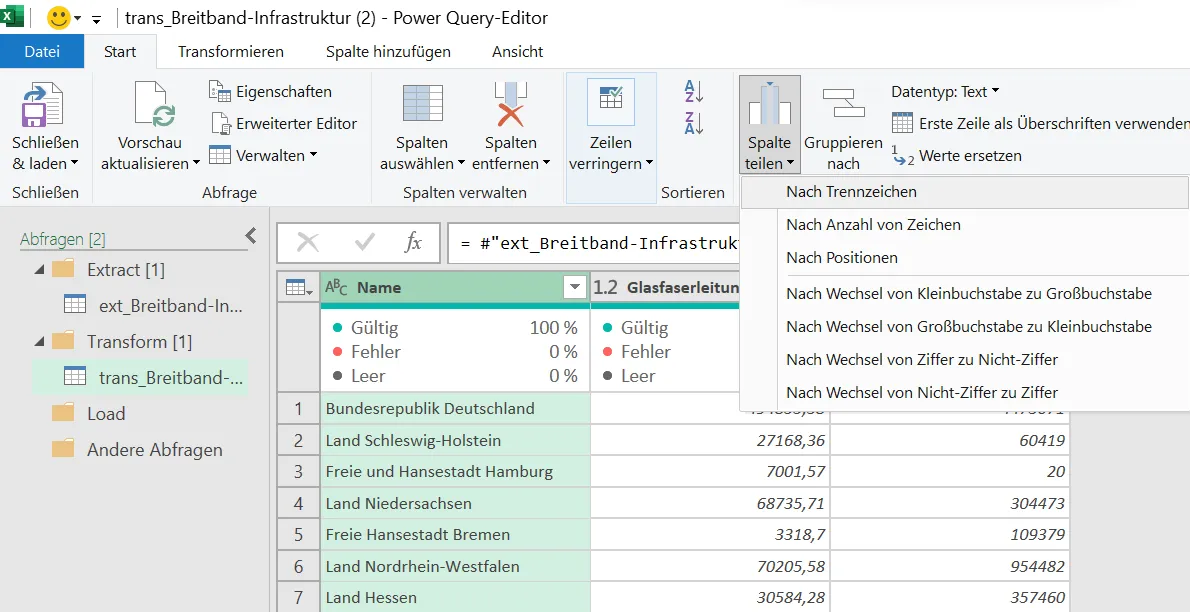Click the ABC data type icon of Name
Viewport: 1190px width, 612px height.
click(x=336, y=287)
